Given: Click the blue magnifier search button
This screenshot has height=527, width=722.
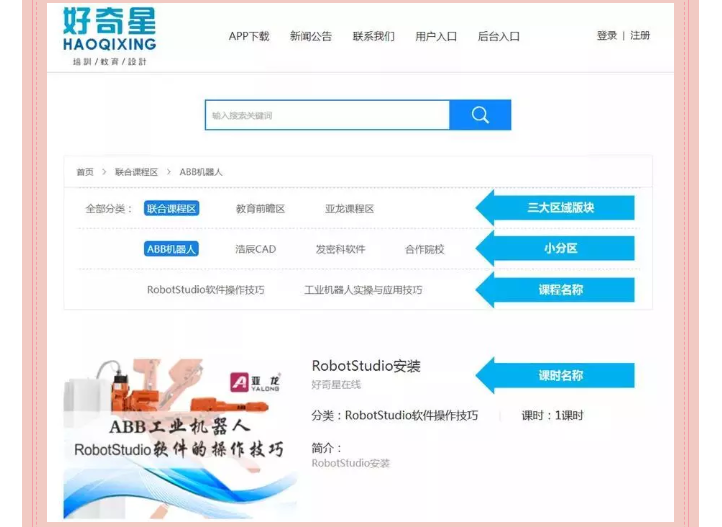Looking at the screenshot, I should coord(480,115).
